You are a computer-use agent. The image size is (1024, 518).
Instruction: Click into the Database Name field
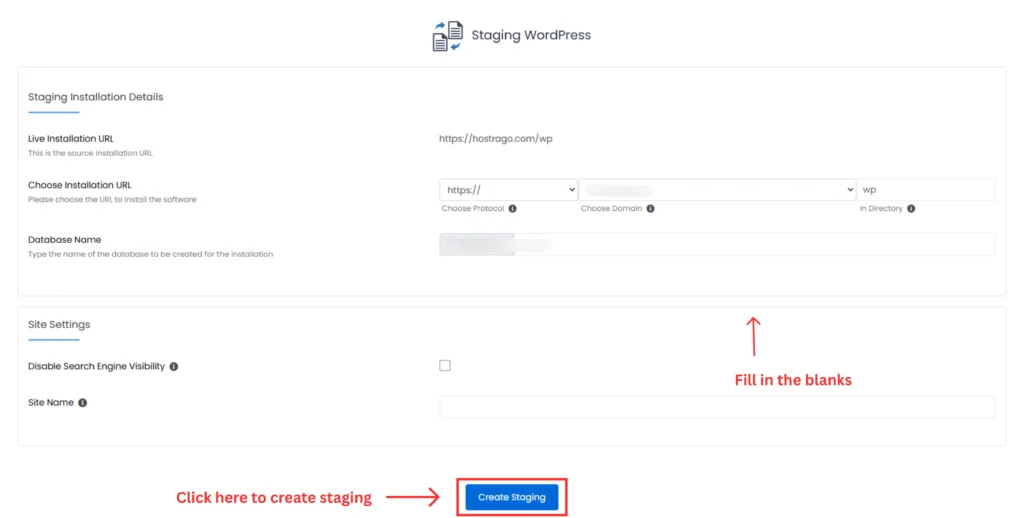click(x=717, y=244)
